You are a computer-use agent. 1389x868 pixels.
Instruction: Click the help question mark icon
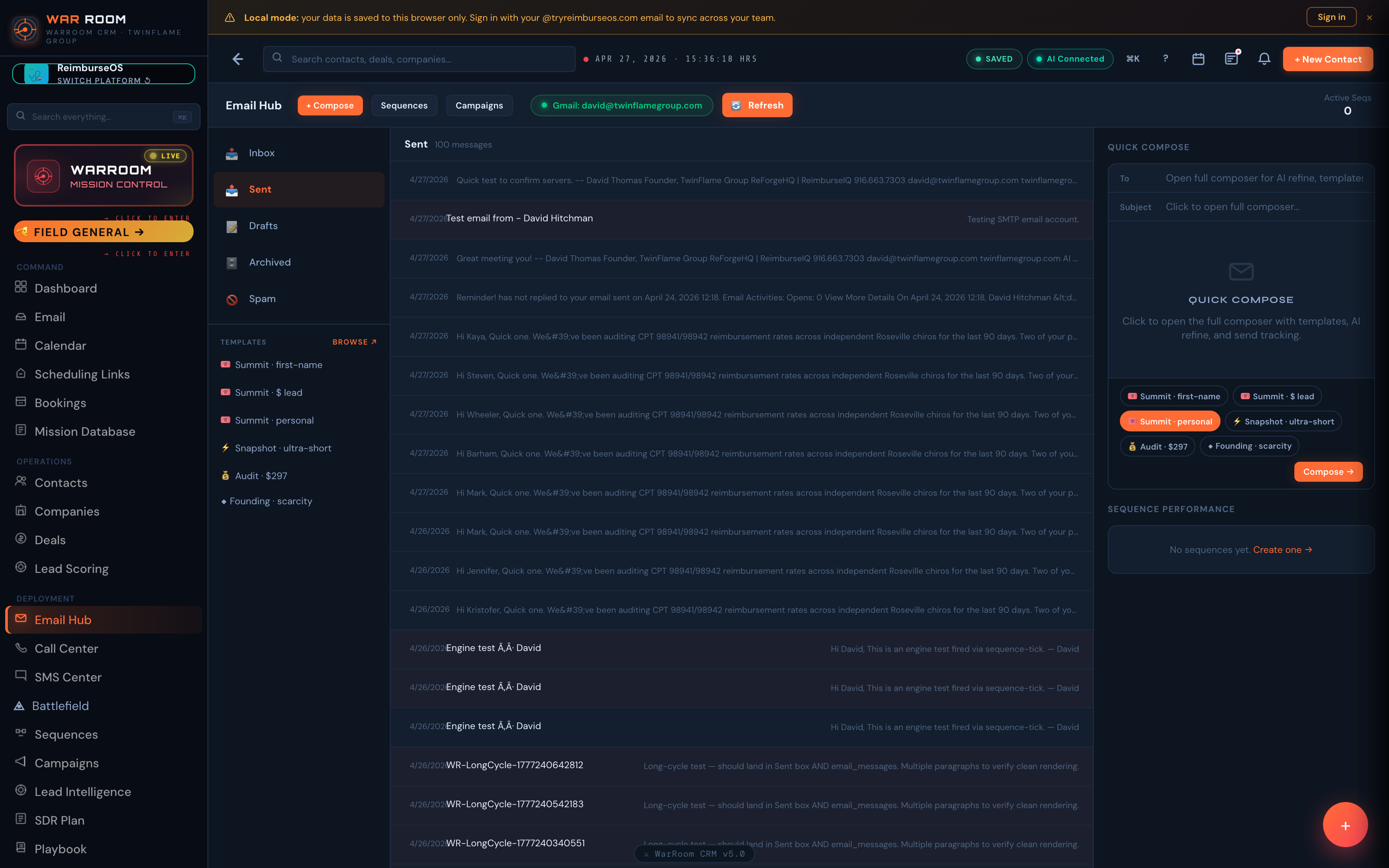tap(1165, 59)
